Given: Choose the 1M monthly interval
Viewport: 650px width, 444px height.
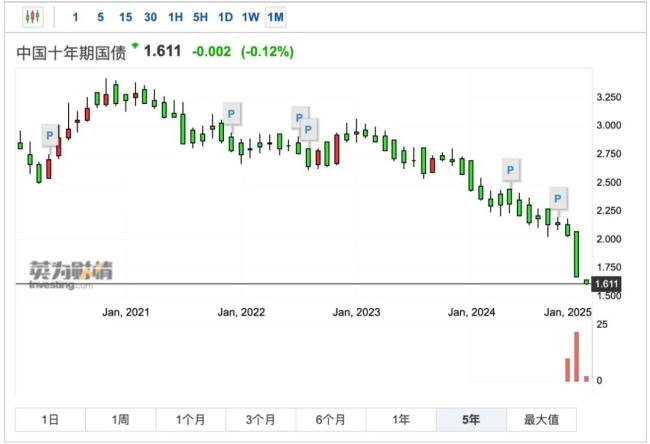Looking at the screenshot, I should 276,17.
